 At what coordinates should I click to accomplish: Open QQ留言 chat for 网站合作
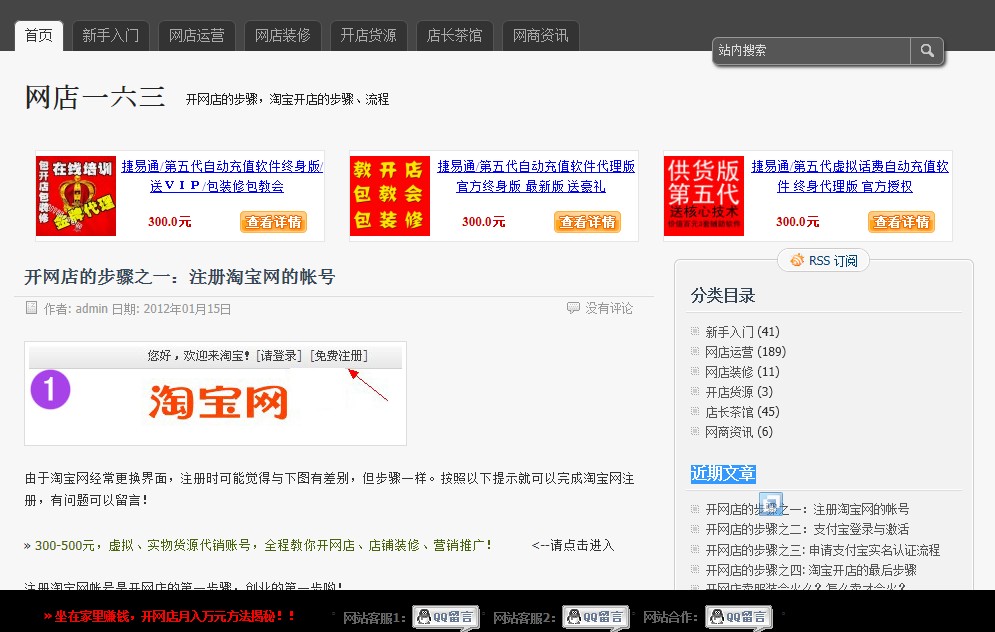coord(738,617)
